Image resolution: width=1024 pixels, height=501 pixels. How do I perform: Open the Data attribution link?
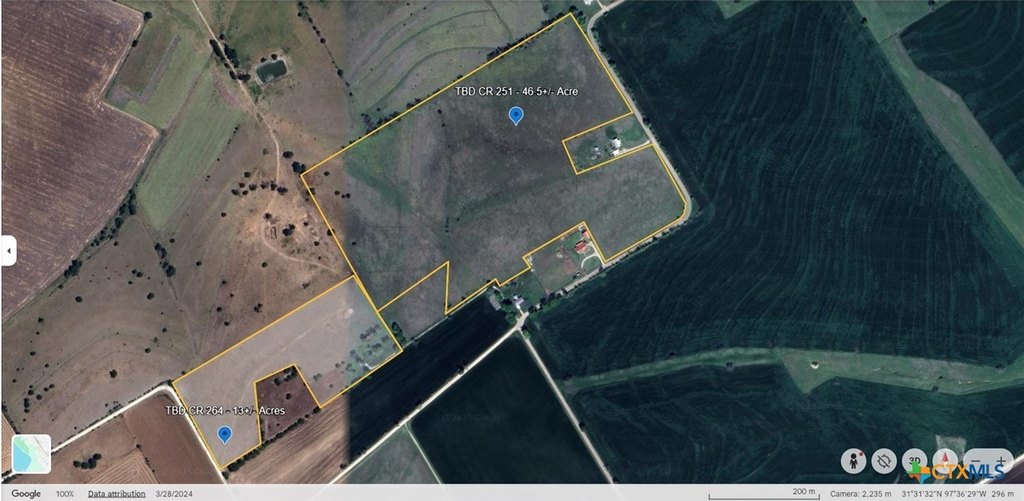tap(114, 494)
